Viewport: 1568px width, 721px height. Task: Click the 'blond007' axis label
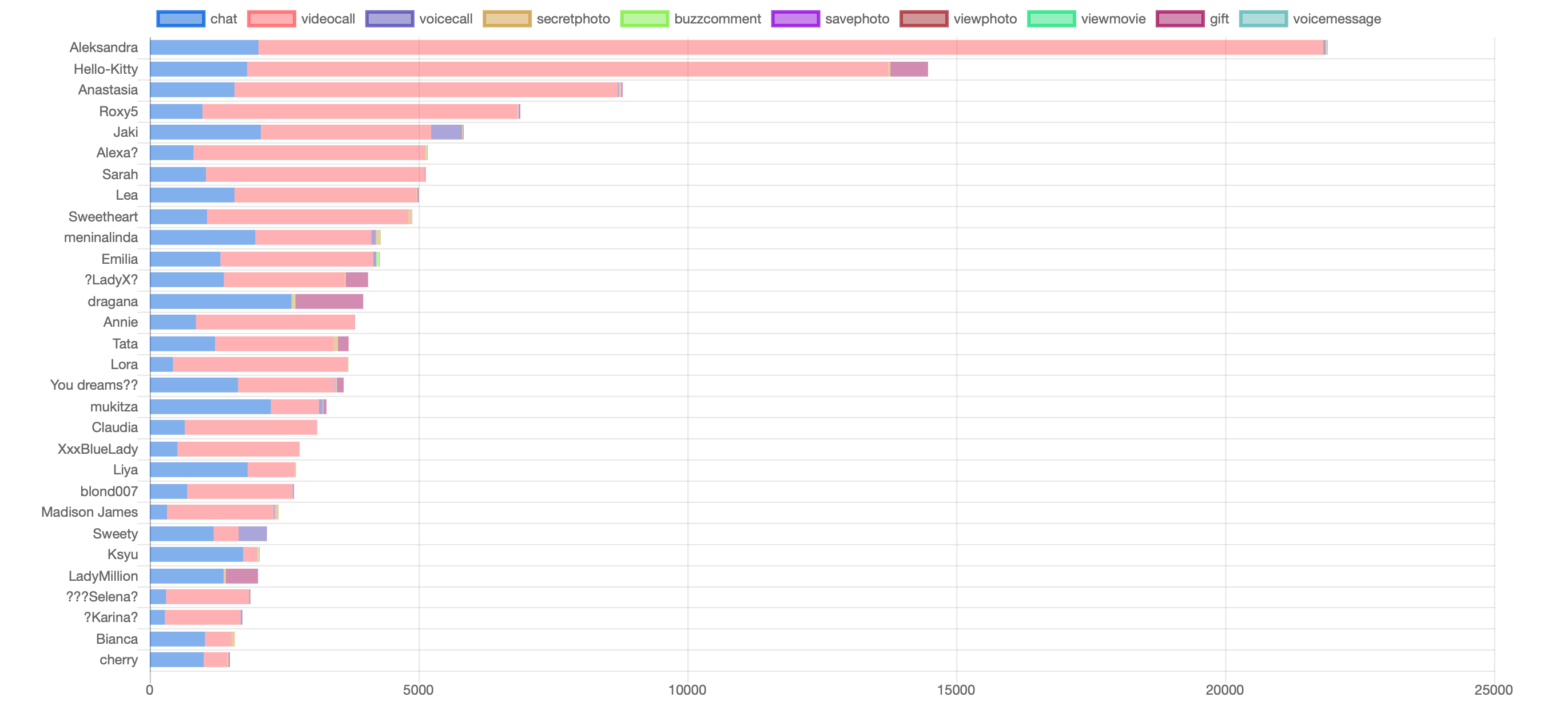tap(110, 492)
